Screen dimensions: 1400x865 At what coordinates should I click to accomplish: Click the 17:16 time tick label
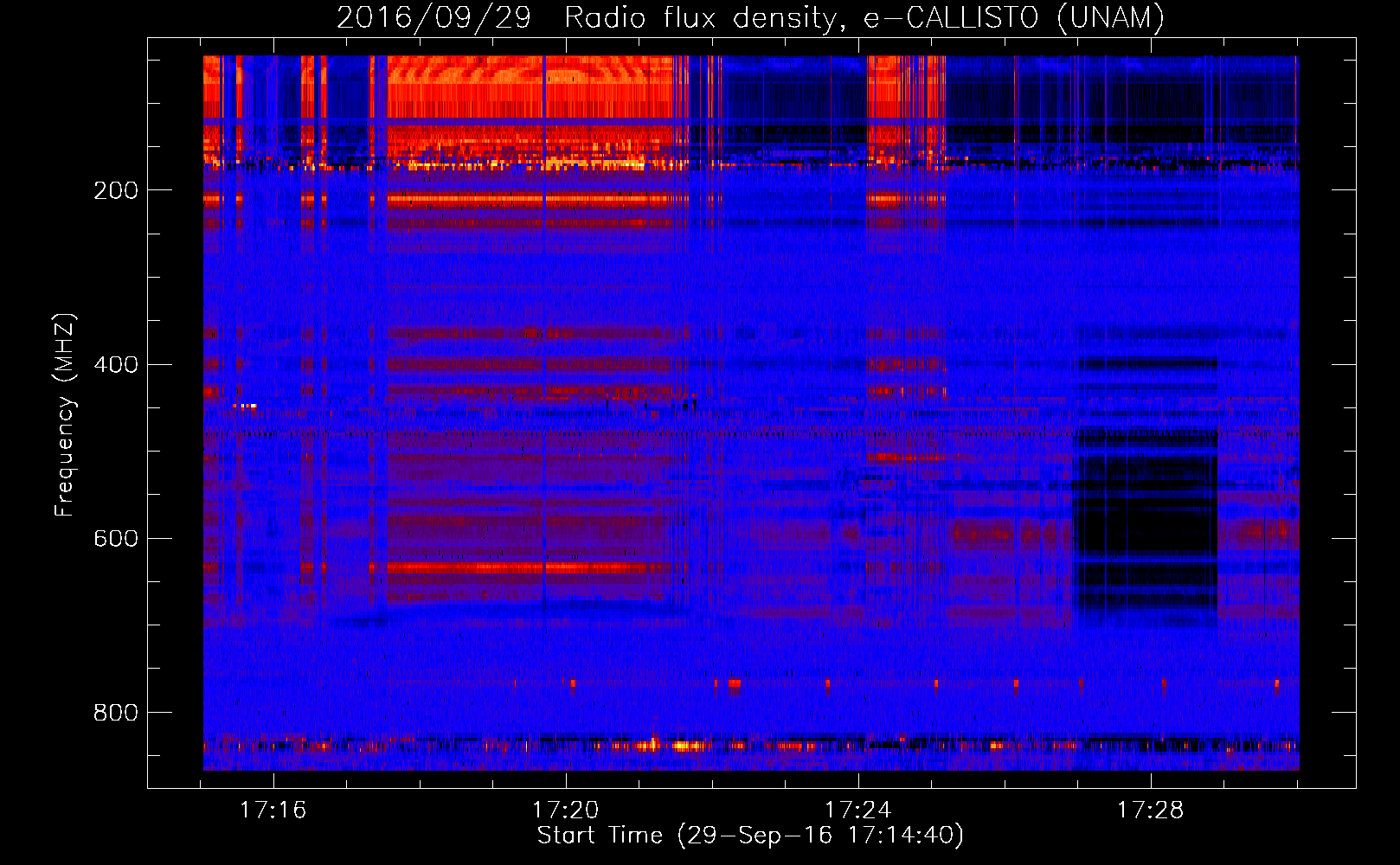point(273,811)
